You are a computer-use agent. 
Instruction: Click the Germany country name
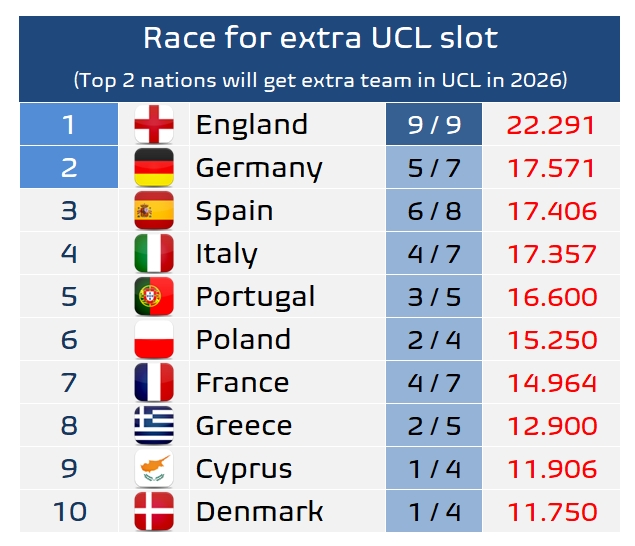259,168
